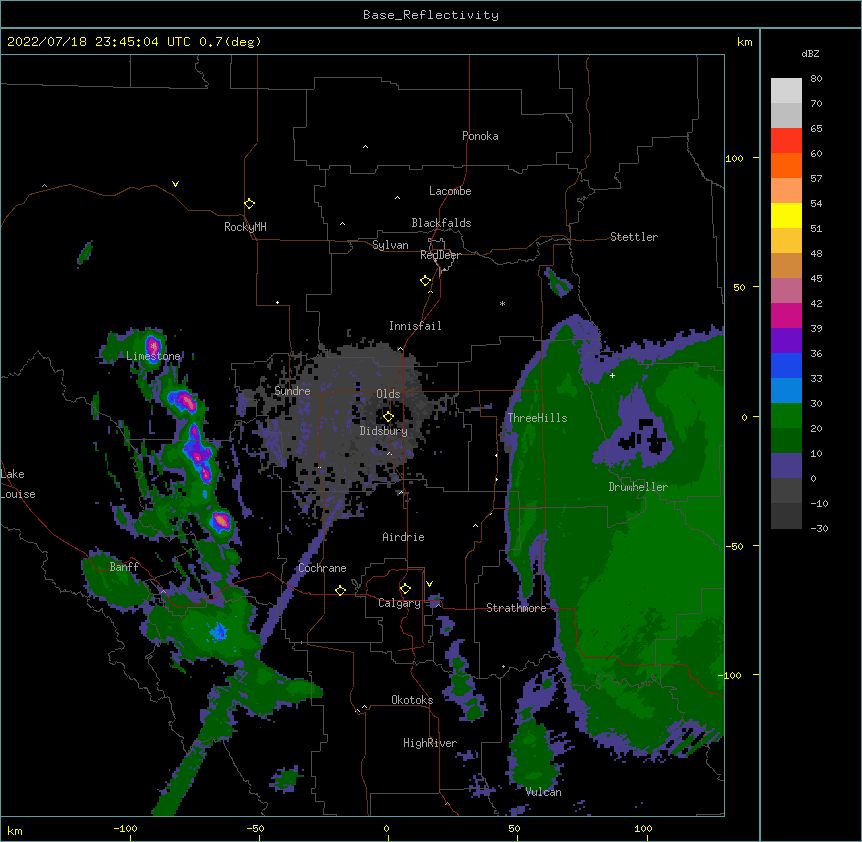Click the Base_Reflectivity title
The height and width of the screenshot is (842, 862).
431,15
